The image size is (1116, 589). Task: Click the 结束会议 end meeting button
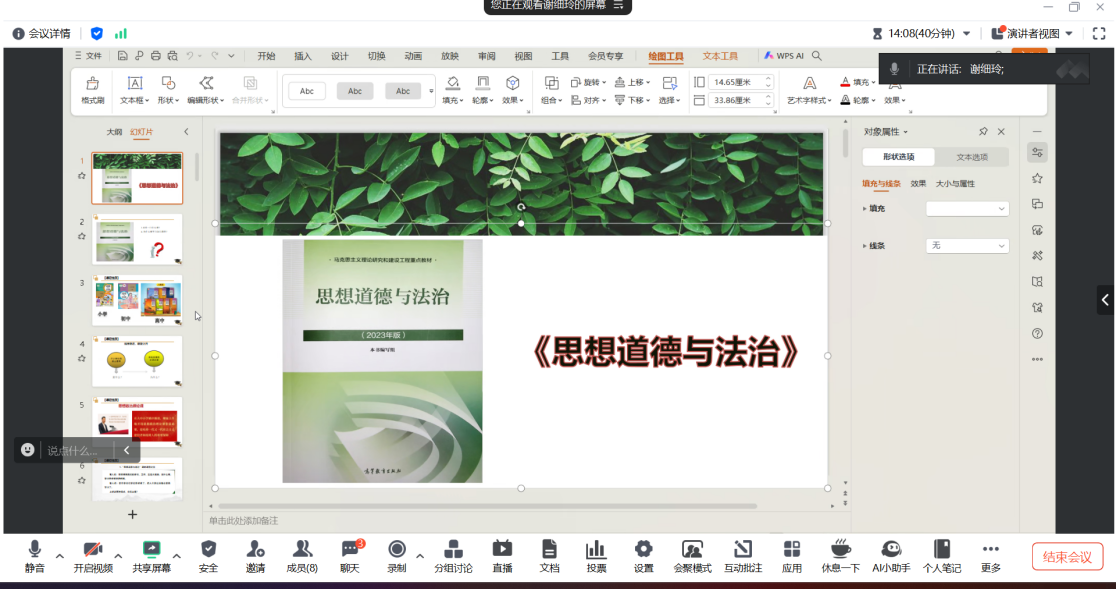(x=1067, y=557)
